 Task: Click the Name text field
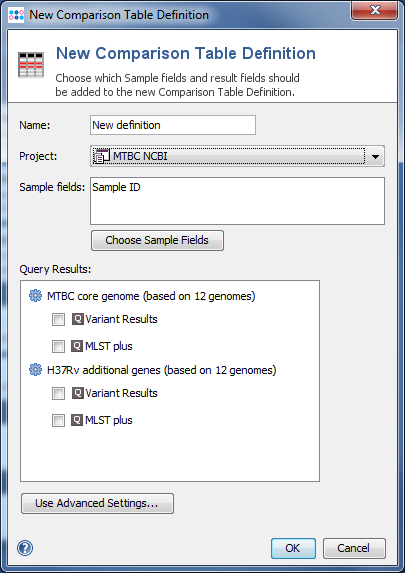173,125
